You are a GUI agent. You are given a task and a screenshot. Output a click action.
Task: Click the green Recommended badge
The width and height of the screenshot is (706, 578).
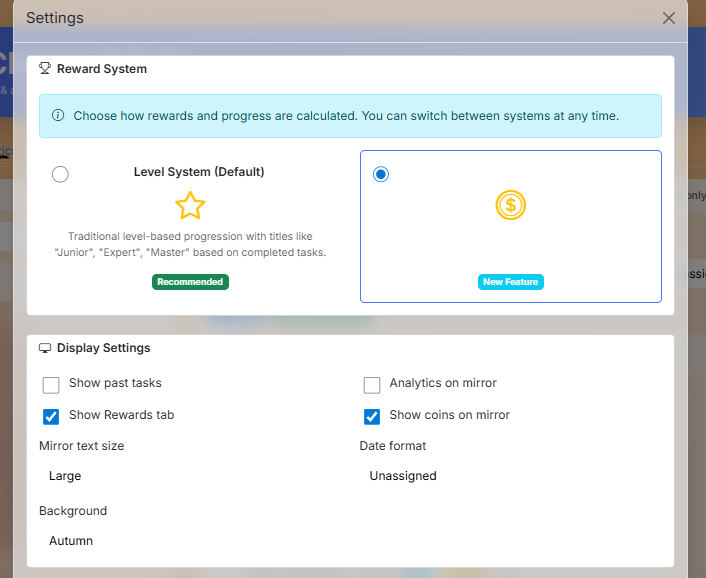190,282
